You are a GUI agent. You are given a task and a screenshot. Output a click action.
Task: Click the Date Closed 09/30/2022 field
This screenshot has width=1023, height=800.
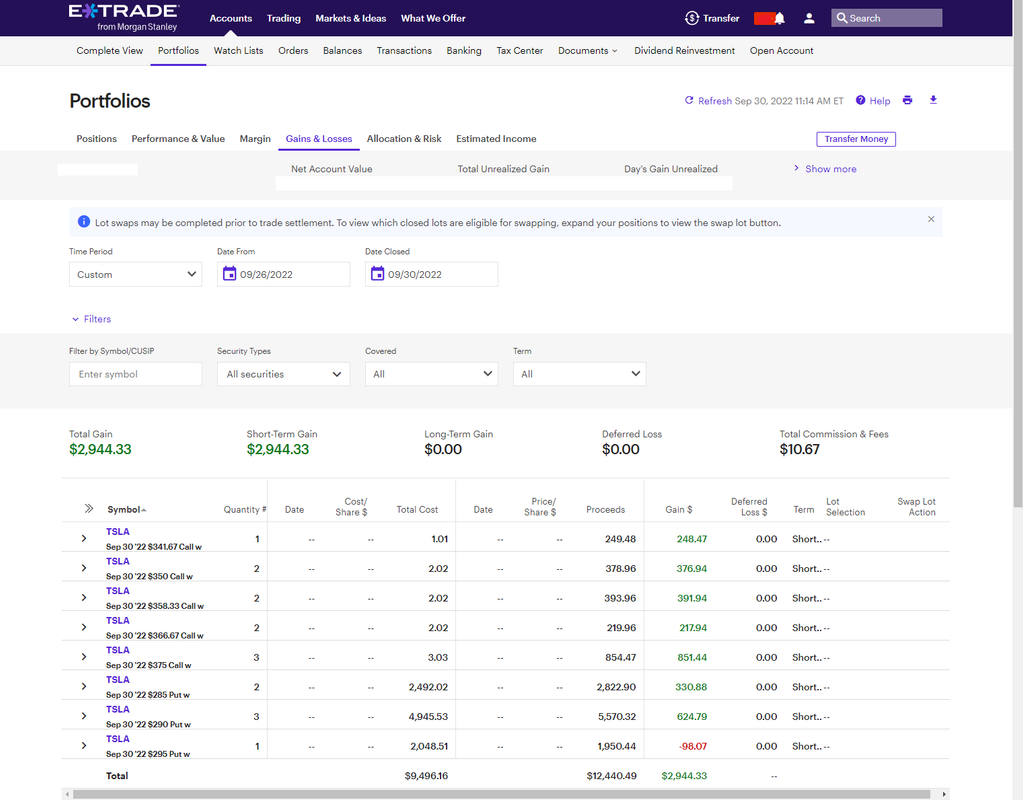coord(431,274)
